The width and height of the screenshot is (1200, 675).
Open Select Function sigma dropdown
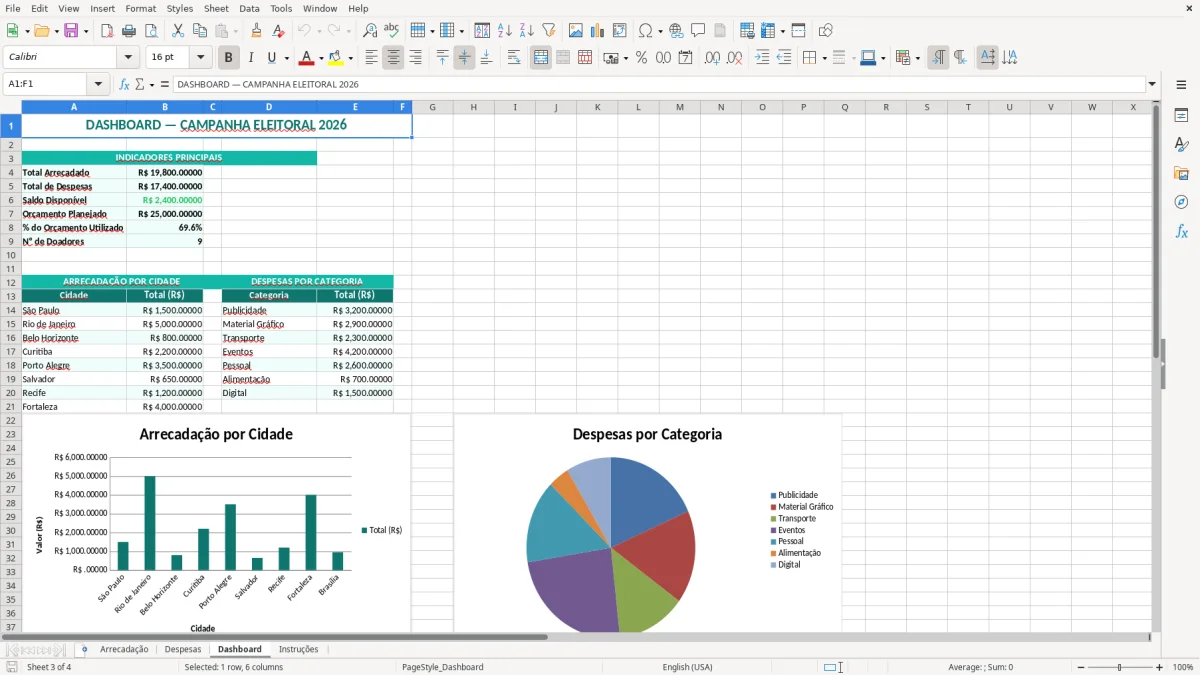(152, 85)
